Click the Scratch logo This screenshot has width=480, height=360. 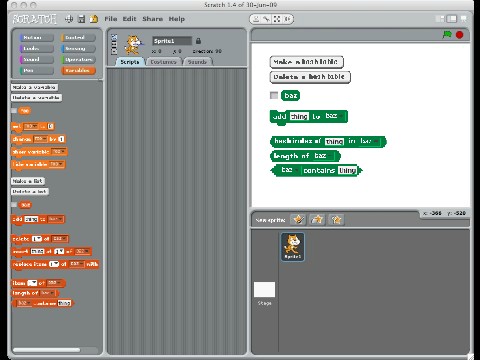(x=34, y=19)
